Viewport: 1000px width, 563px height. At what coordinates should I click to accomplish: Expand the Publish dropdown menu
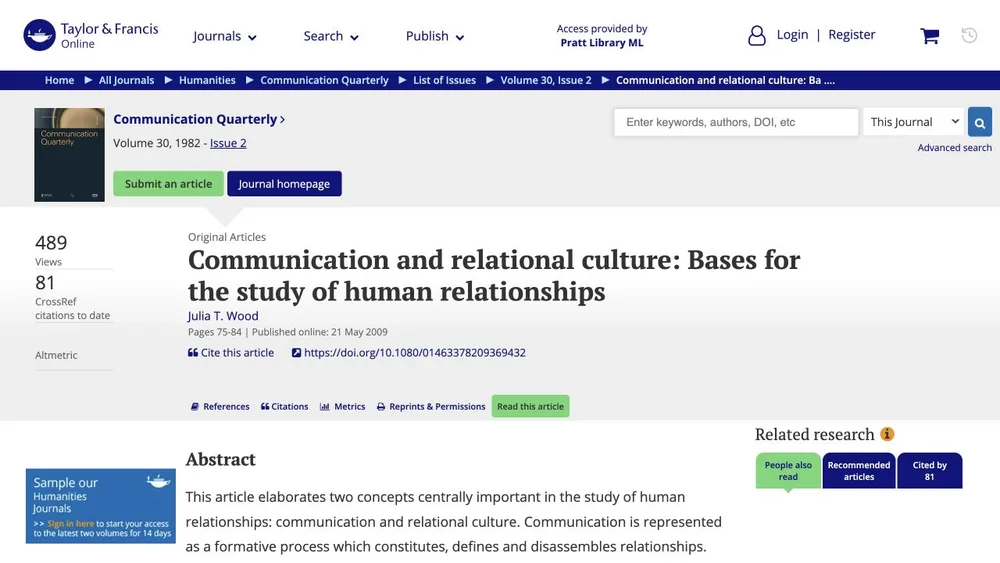pyautogui.click(x=435, y=36)
